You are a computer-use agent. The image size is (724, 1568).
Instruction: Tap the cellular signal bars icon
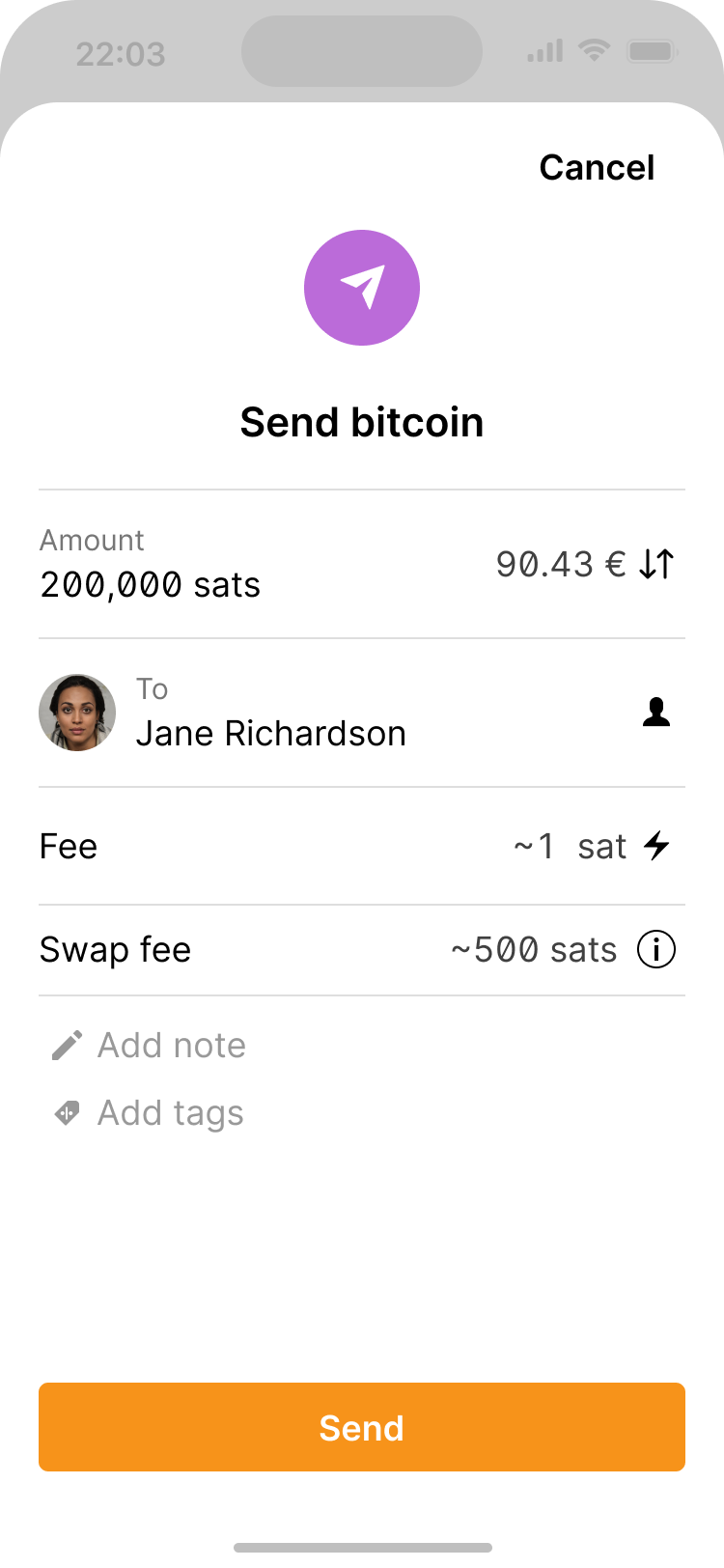coord(545,51)
